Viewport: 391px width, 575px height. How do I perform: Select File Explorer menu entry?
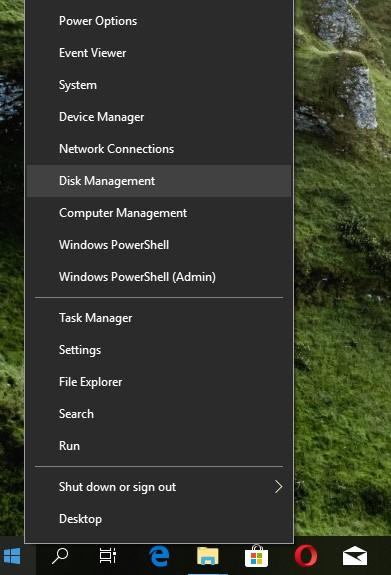click(159, 382)
